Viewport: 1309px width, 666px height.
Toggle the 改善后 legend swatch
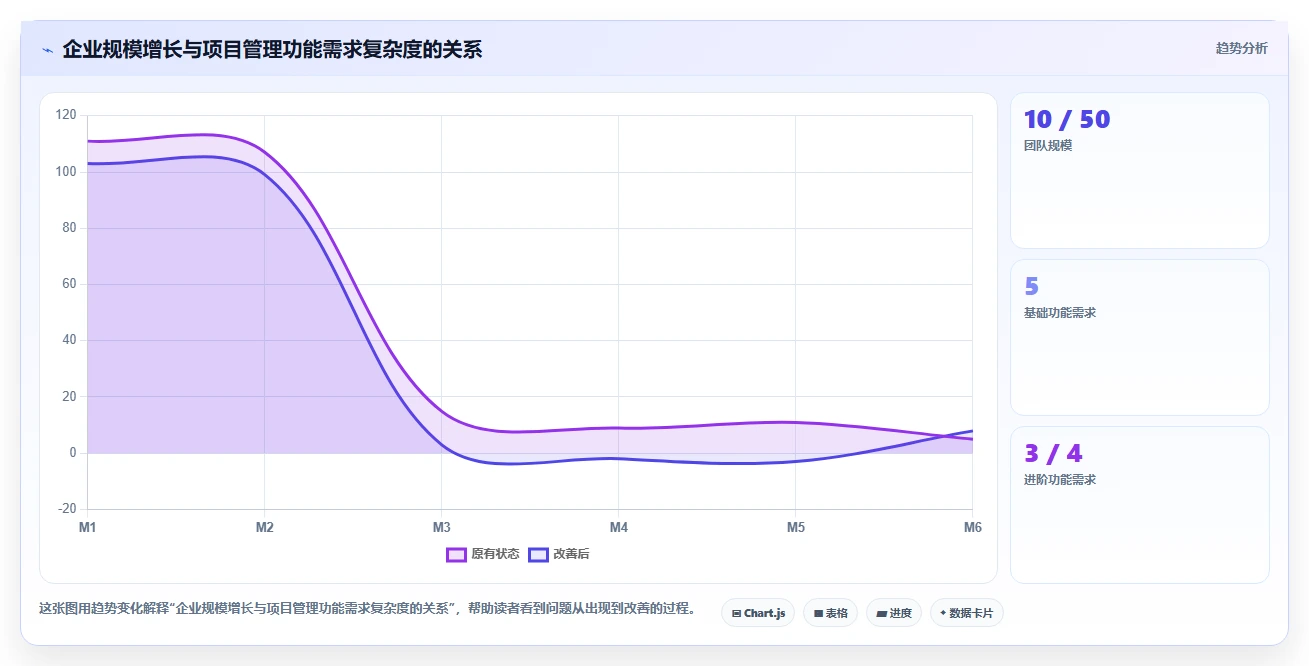click(x=539, y=554)
